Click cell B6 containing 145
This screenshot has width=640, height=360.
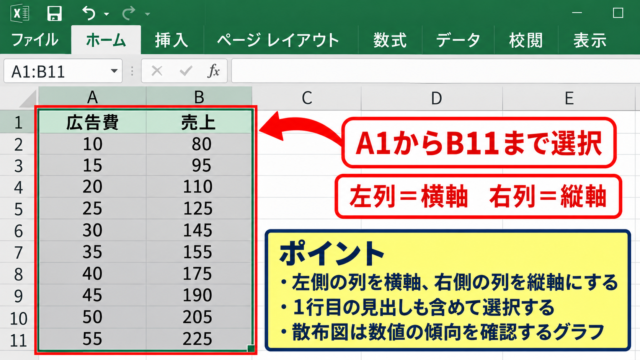[x=199, y=231]
